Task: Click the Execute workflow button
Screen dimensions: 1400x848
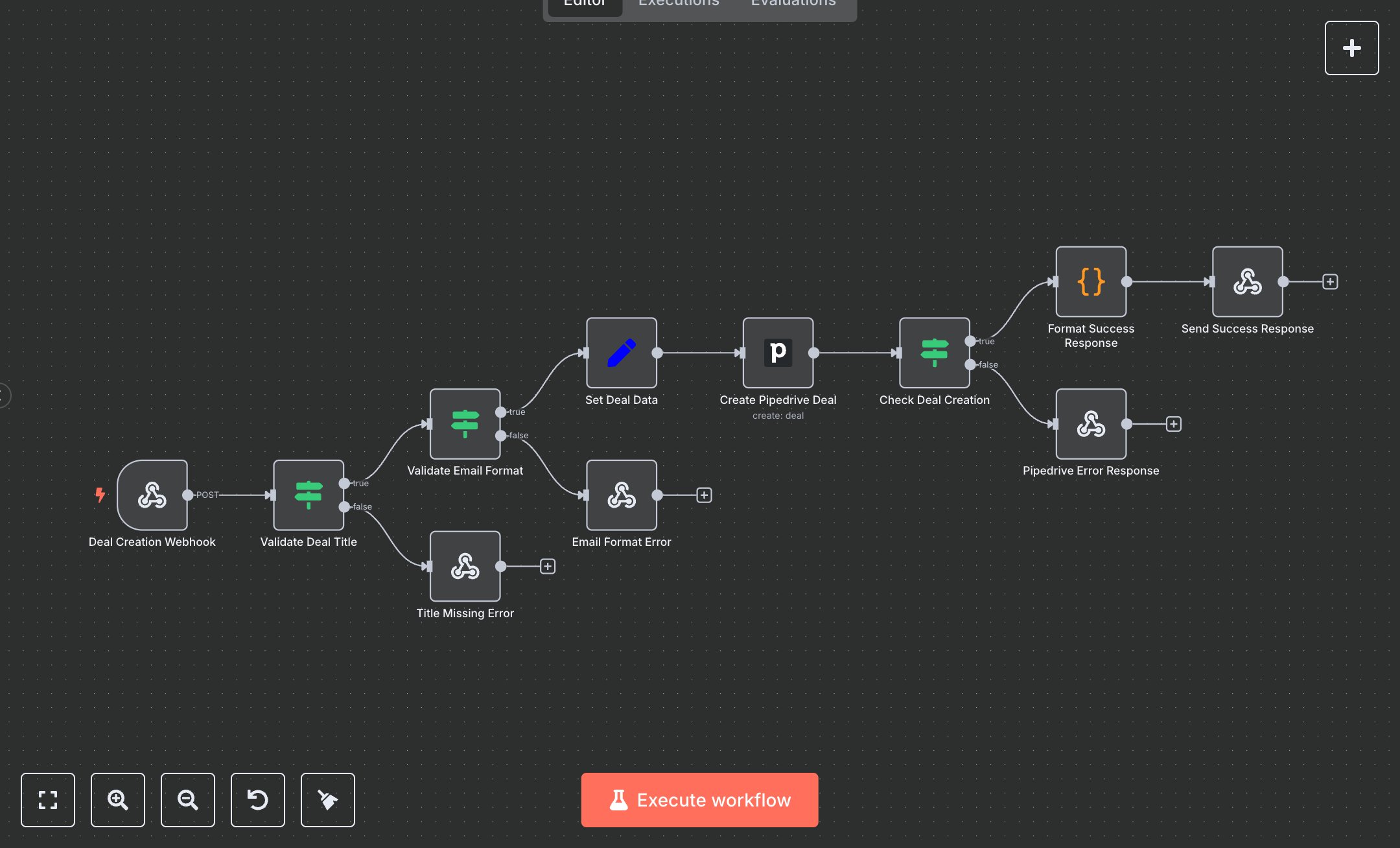Action: click(x=700, y=800)
